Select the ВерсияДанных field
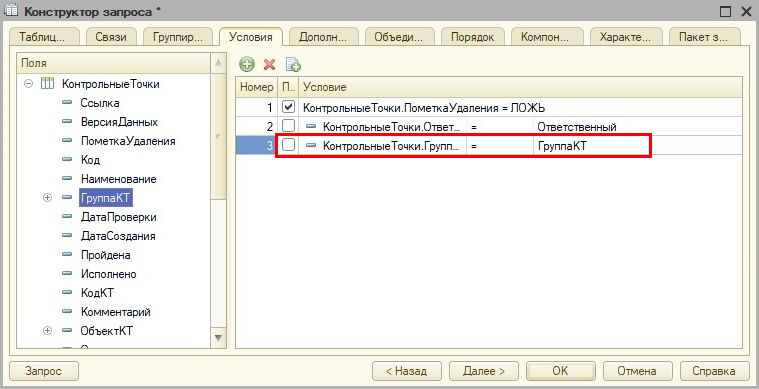The image size is (759, 389). click(120, 121)
